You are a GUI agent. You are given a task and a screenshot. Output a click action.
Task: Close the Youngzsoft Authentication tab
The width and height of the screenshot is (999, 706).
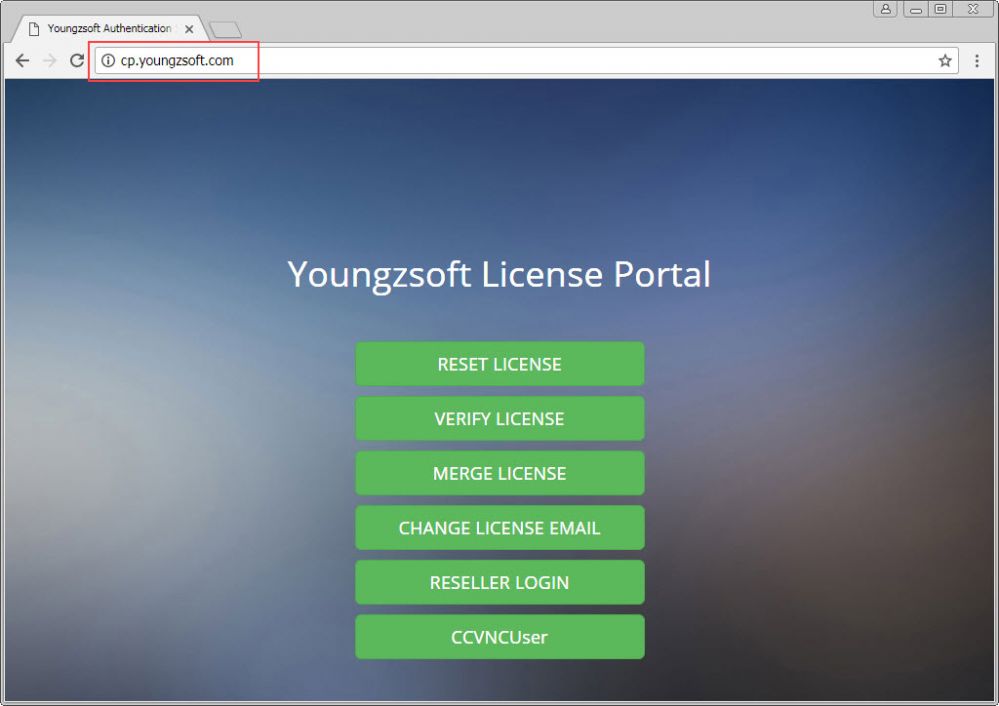[189, 29]
